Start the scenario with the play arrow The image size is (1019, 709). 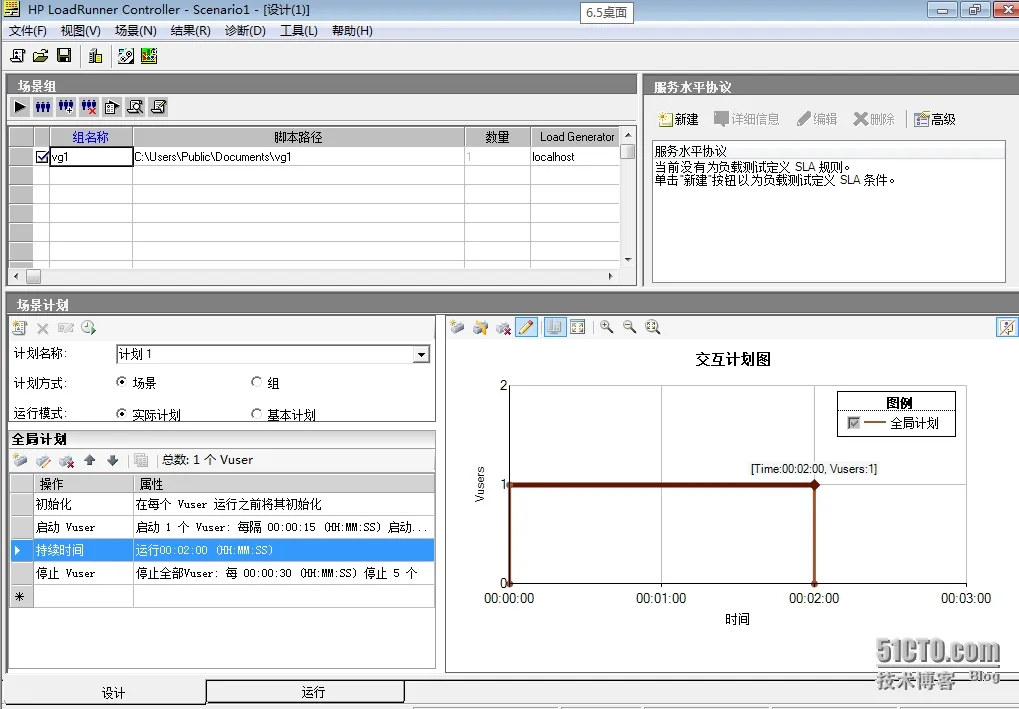(x=20, y=107)
